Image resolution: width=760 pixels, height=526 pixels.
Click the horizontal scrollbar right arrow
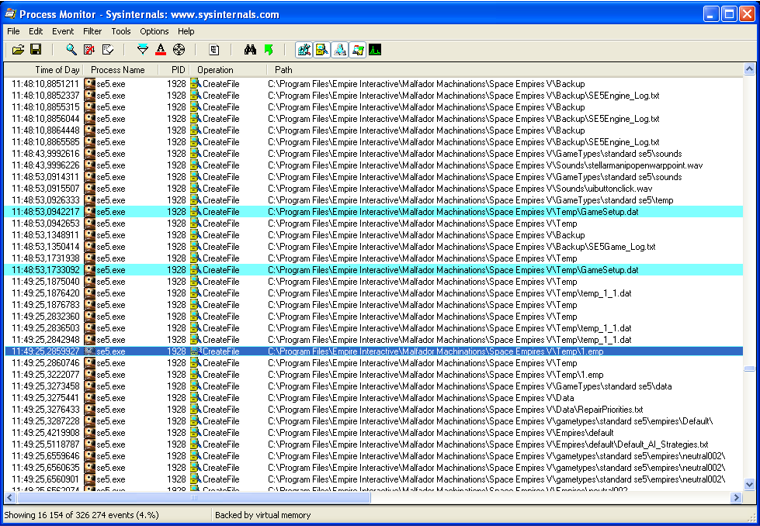(x=737, y=497)
